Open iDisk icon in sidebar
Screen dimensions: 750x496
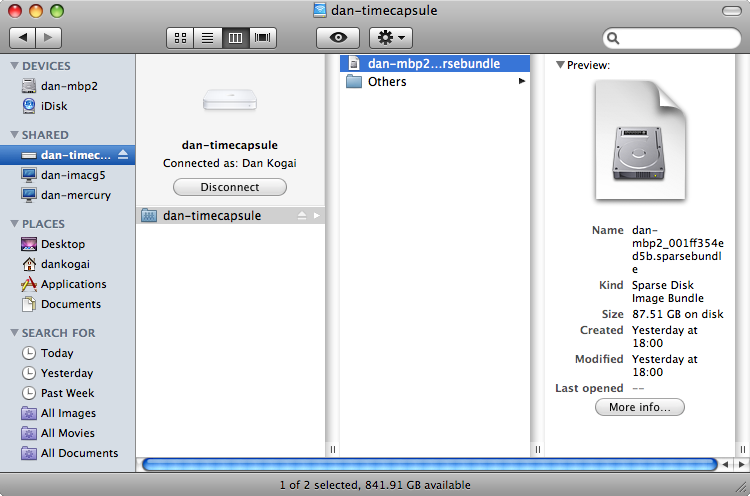pyautogui.click(x=29, y=106)
